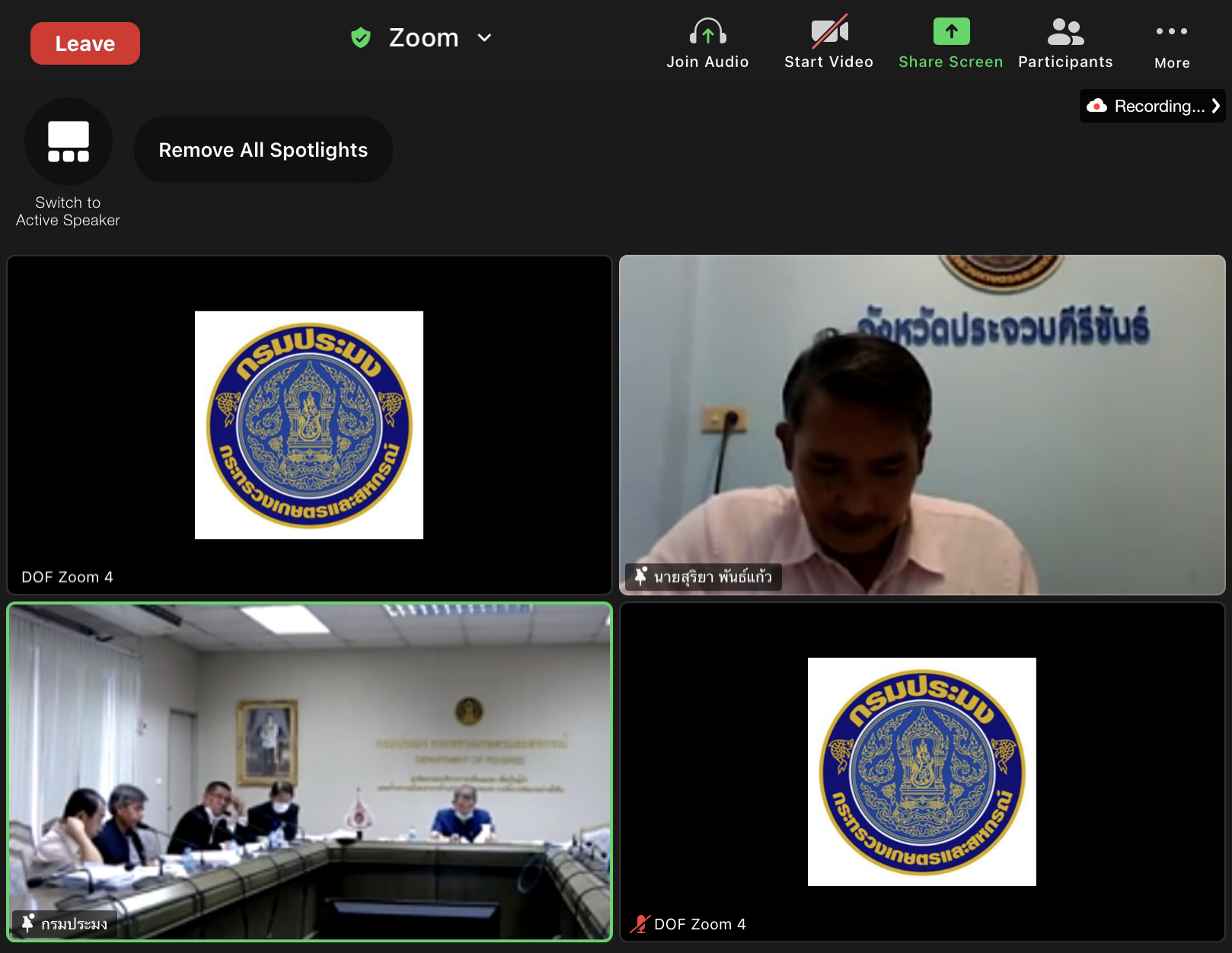This screenshot has width=1232, height=953.
Task: Click the name label นายสุริยา พันธ์แก้ว
Action: (713, 577)
